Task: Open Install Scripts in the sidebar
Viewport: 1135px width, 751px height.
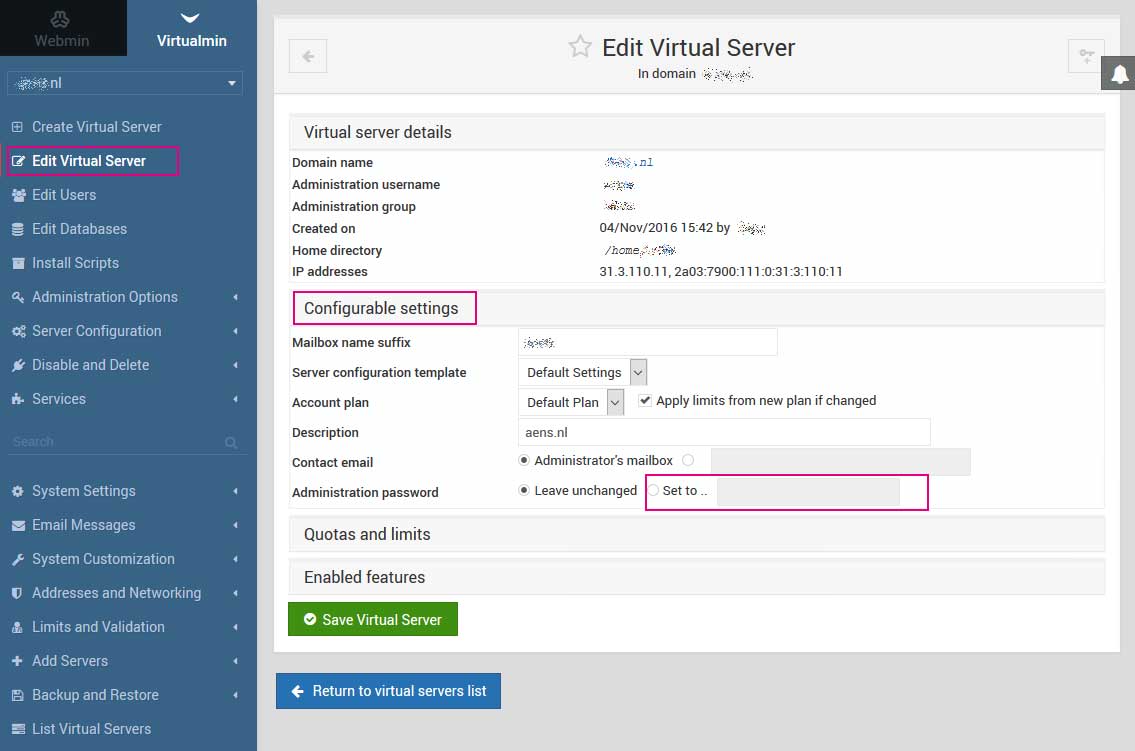Action: pyautogui.click(x=75, y=263)
